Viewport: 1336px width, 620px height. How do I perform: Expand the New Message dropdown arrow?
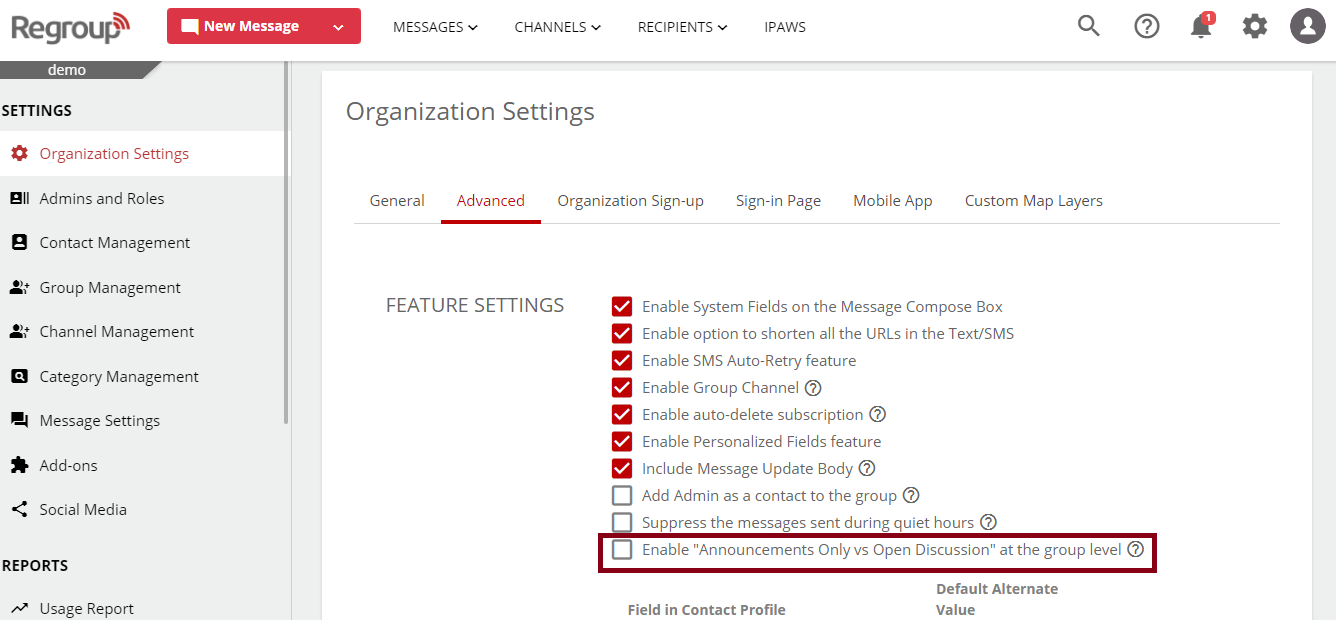(338, 27)
